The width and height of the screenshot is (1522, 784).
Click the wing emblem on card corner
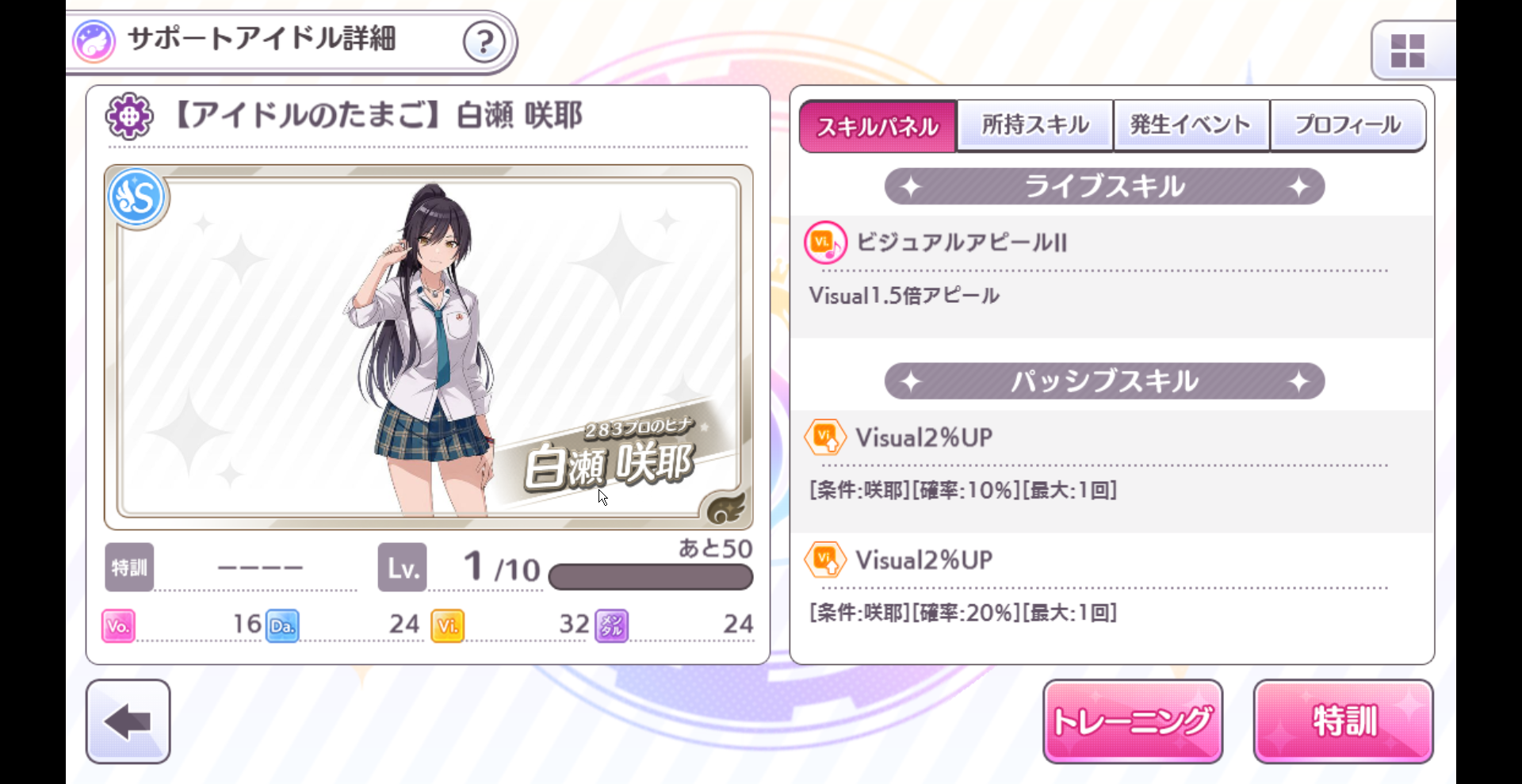coord(725,507)
